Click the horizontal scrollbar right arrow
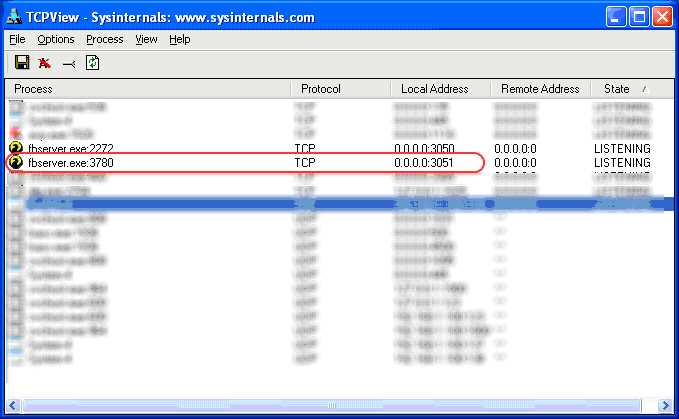679x419 pixels. (x=665, y=406)
